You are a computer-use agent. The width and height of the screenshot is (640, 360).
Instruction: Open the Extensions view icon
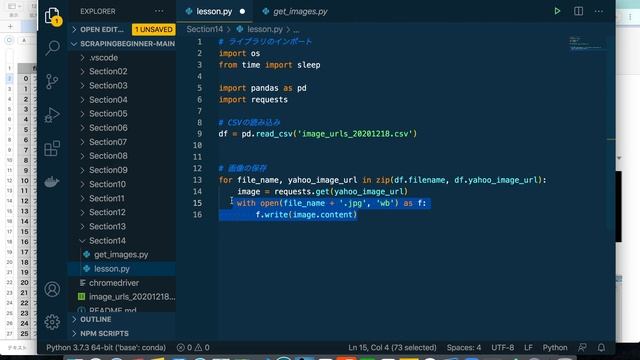click(52, 148)
